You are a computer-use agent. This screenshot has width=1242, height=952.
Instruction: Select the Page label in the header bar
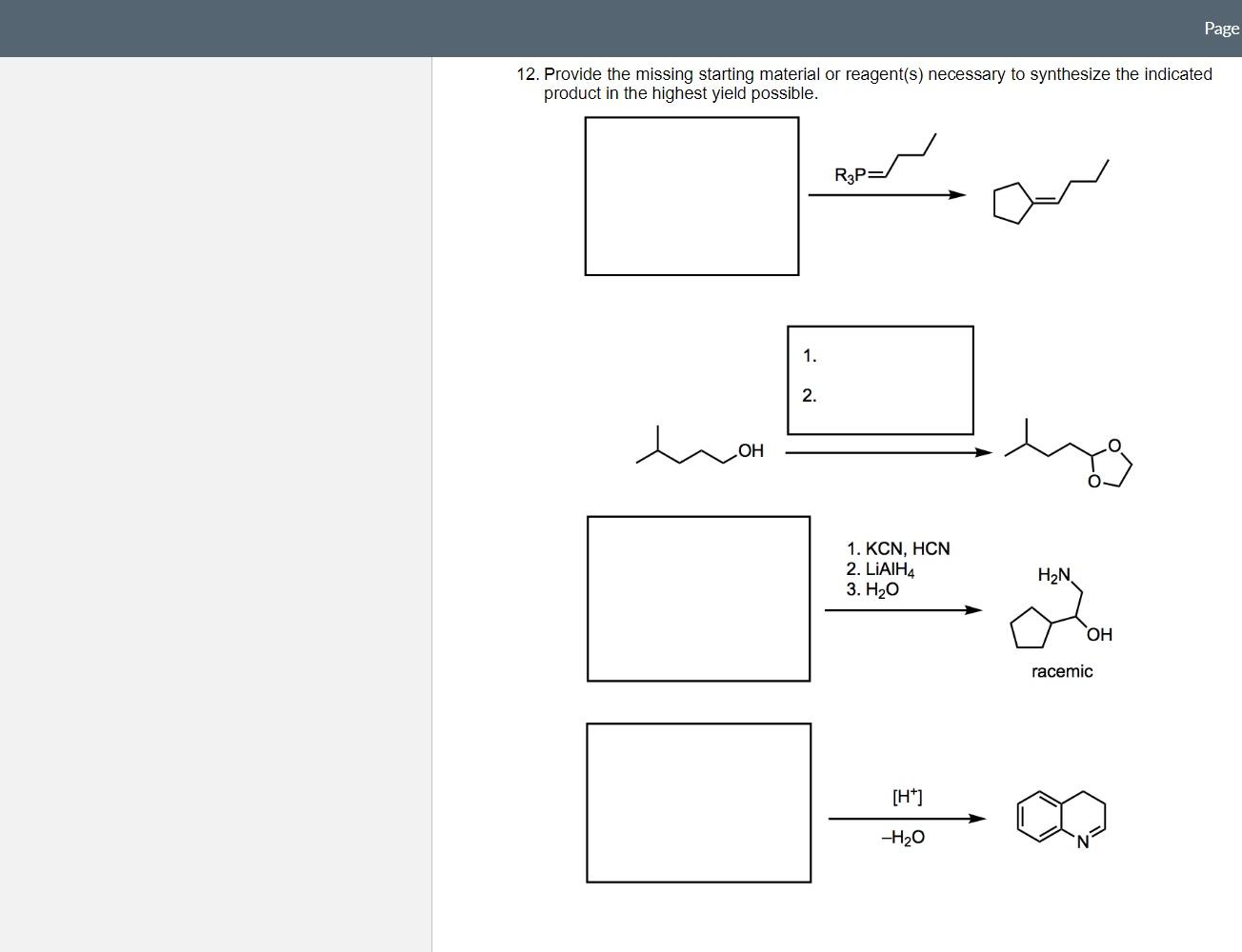point(1221,29)
